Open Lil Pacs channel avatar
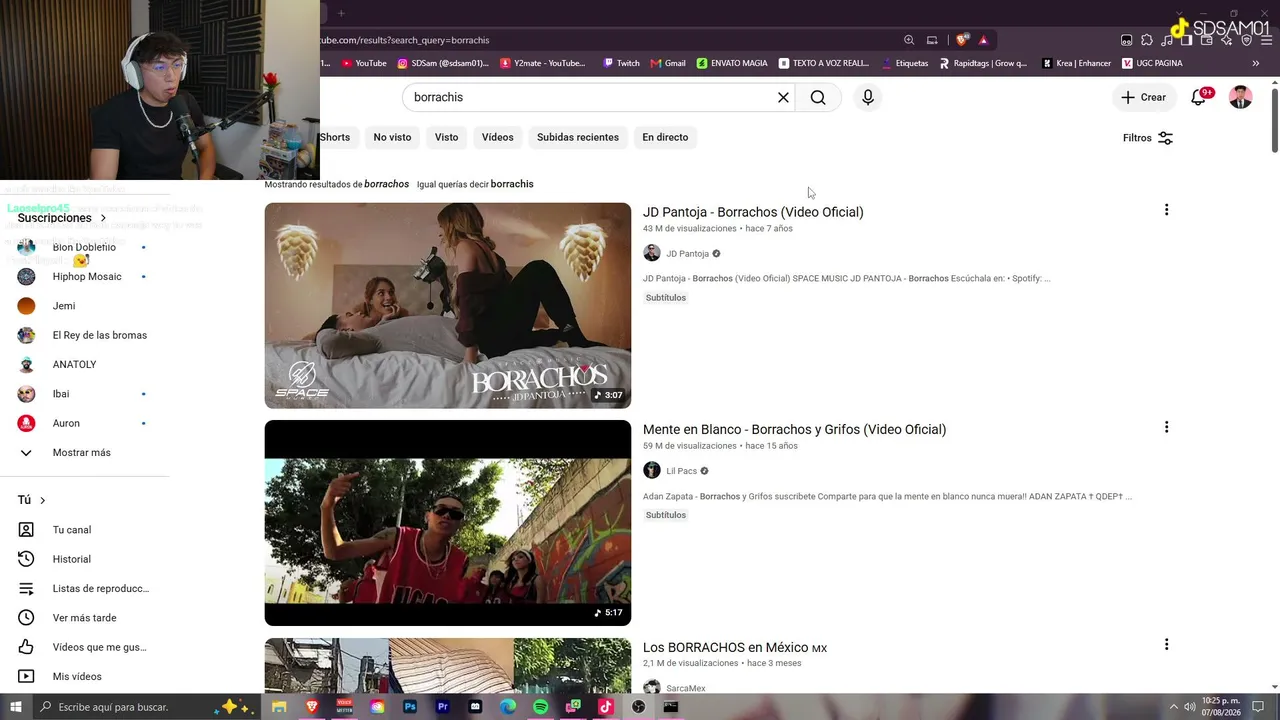The image size is (1280, 720). 652,470
